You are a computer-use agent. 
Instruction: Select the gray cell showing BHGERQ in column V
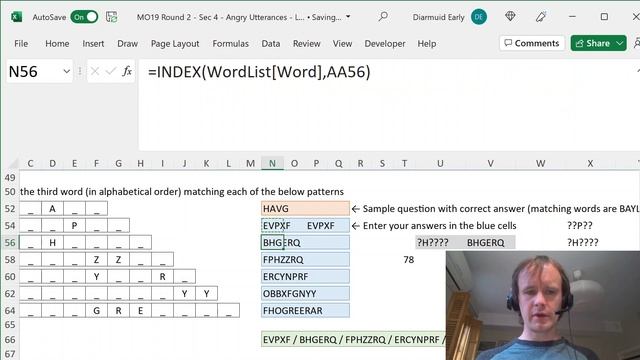point(490,242)
